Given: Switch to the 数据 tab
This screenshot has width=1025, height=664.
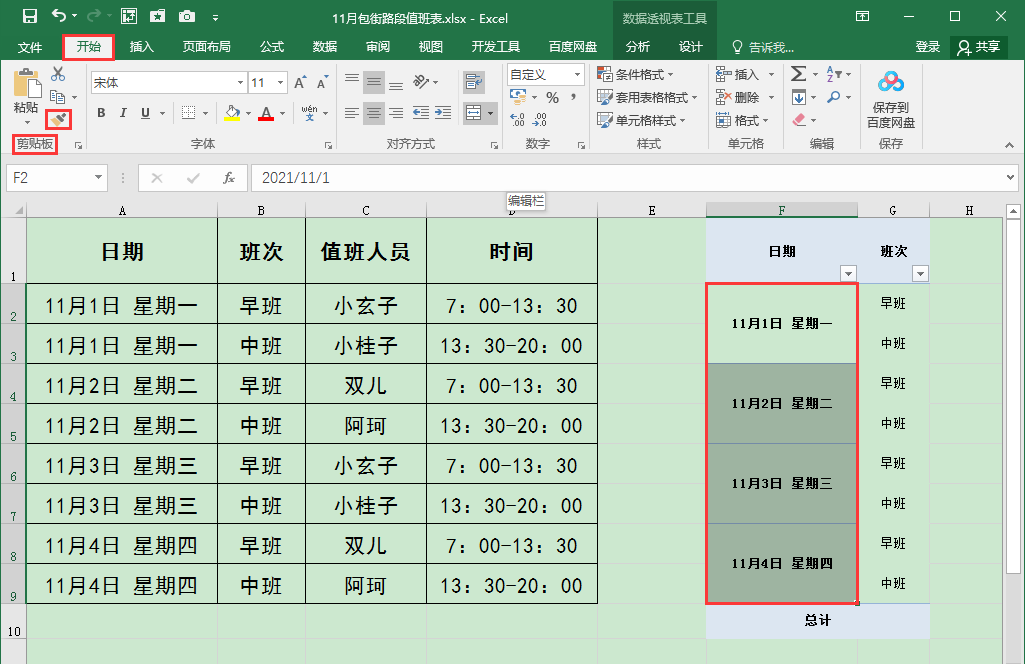Looking at the screenshot, I should [325, 47].
